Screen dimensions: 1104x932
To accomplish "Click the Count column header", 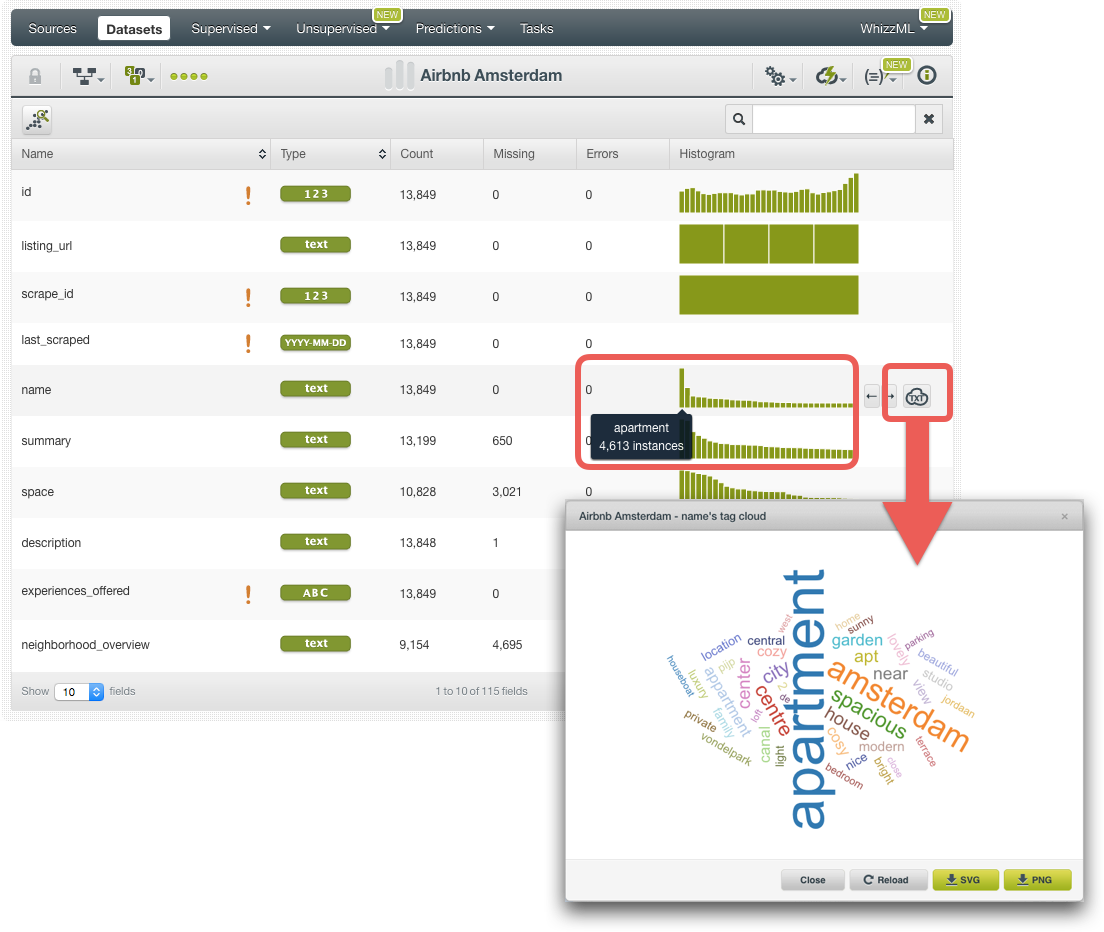I will (417, 153).
